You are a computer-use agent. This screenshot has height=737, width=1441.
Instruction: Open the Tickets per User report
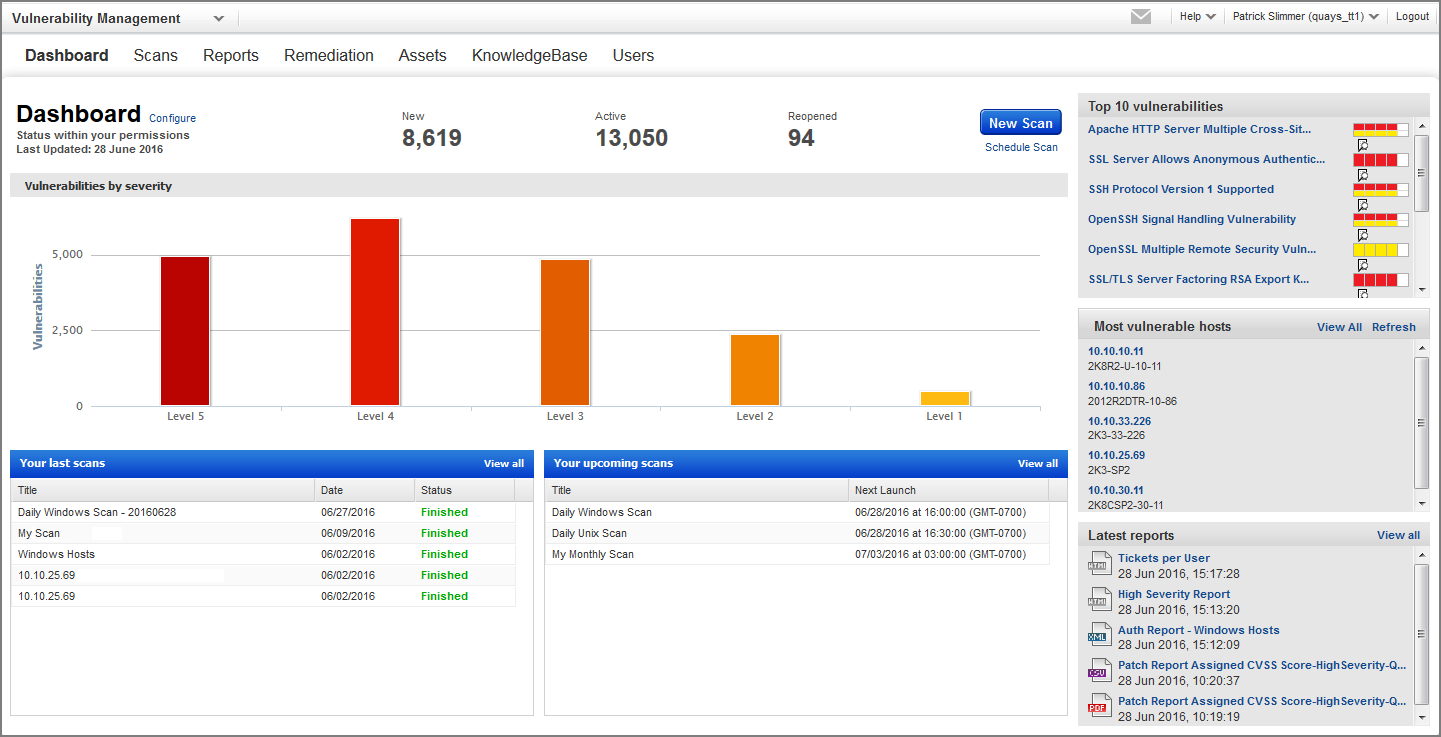coord(1164,558)
